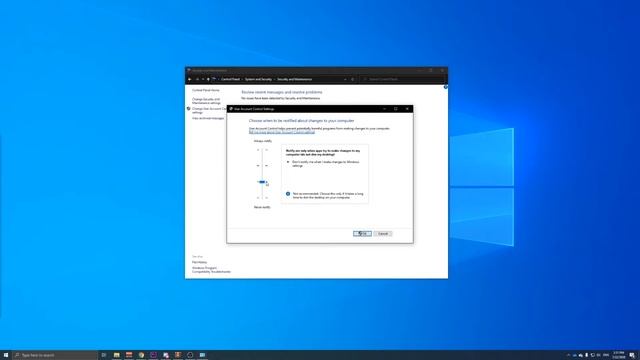This screenshot has width=640, height=360.
Task: Click the blue Help icon in Control Panel
Action: coord(445,87)
